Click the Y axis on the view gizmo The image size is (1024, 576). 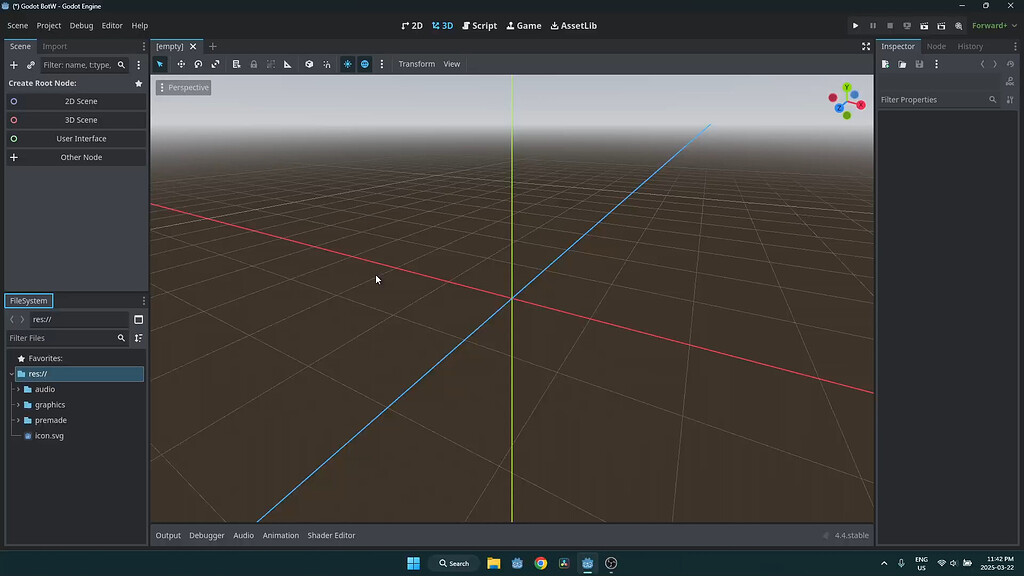pyautogui.click(x=846, y=87)
